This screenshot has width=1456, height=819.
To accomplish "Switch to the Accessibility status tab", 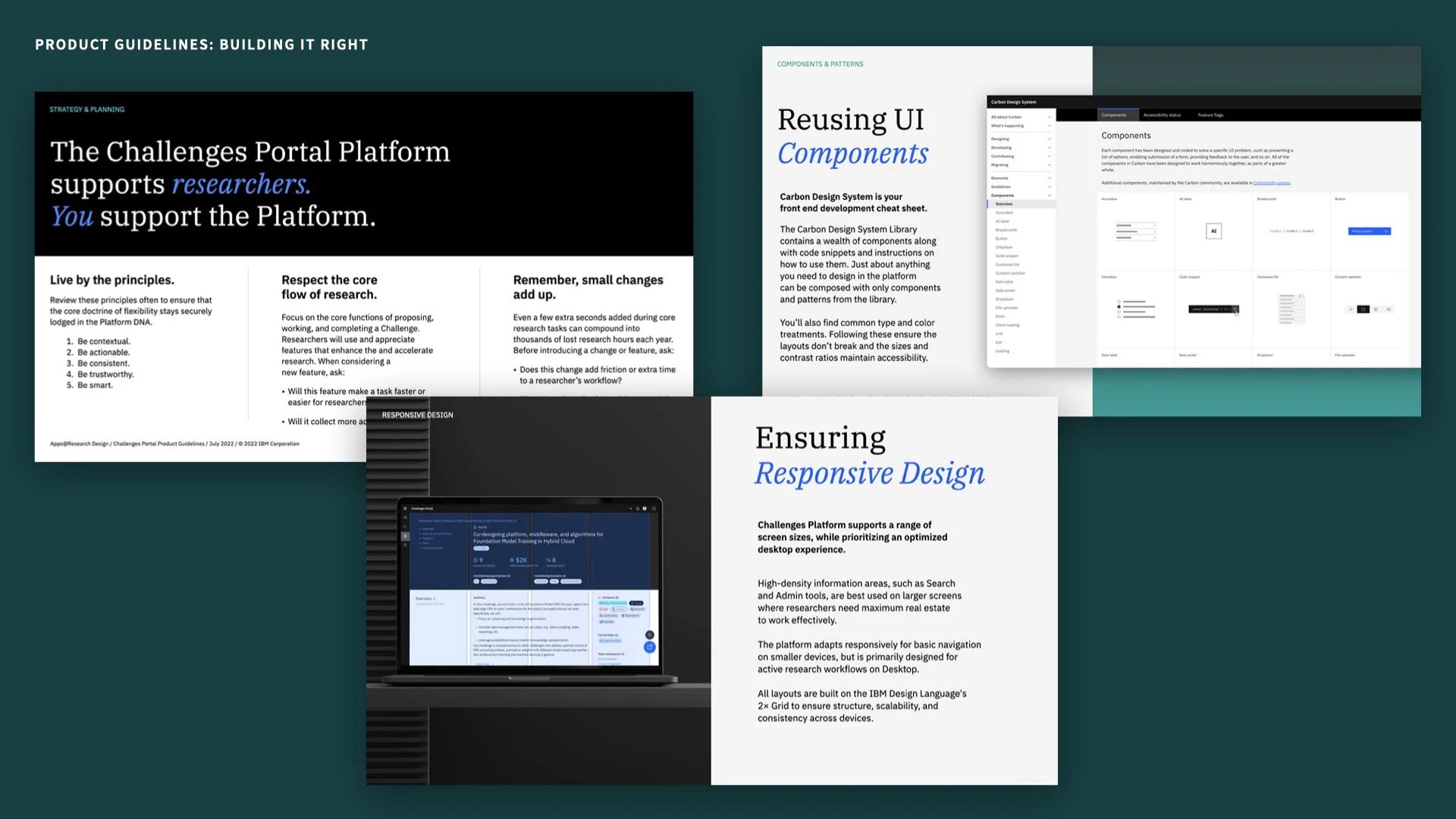I will pyautogui.click(x=1162, y=115).
